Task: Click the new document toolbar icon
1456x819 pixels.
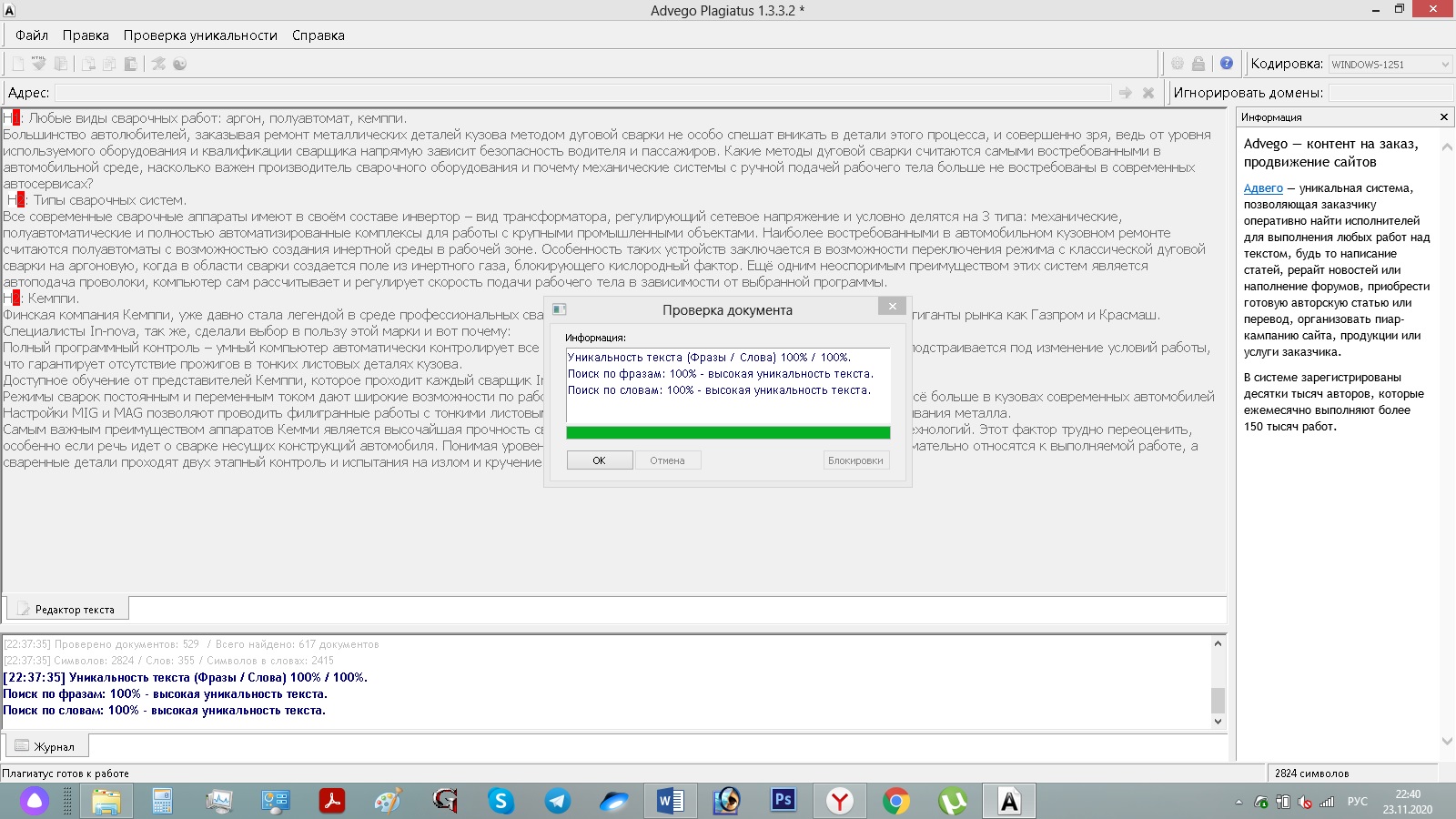Action: pyautogui.click(x=17, y=64)
